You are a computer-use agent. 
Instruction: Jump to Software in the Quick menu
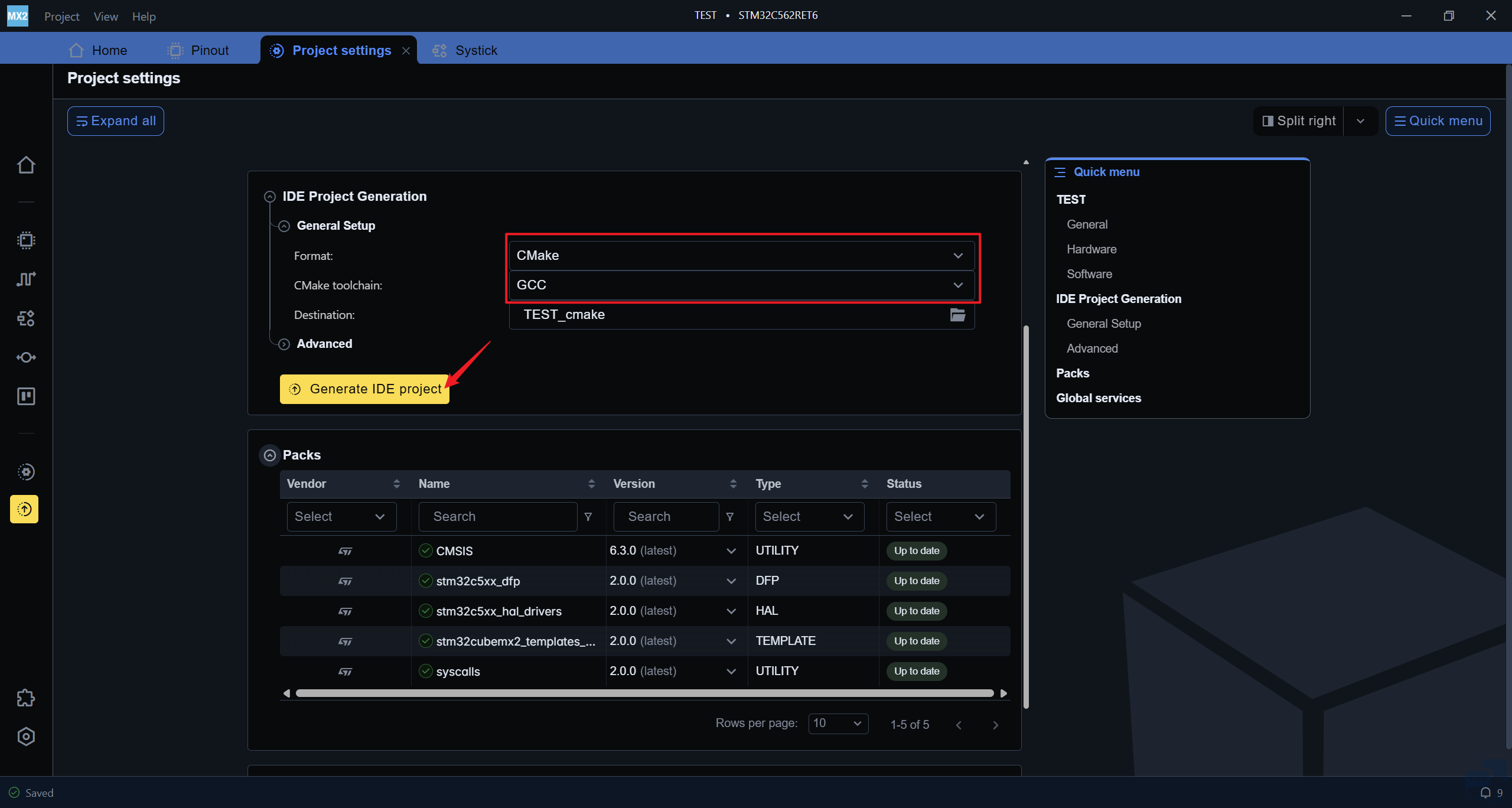coord(1089,274)
